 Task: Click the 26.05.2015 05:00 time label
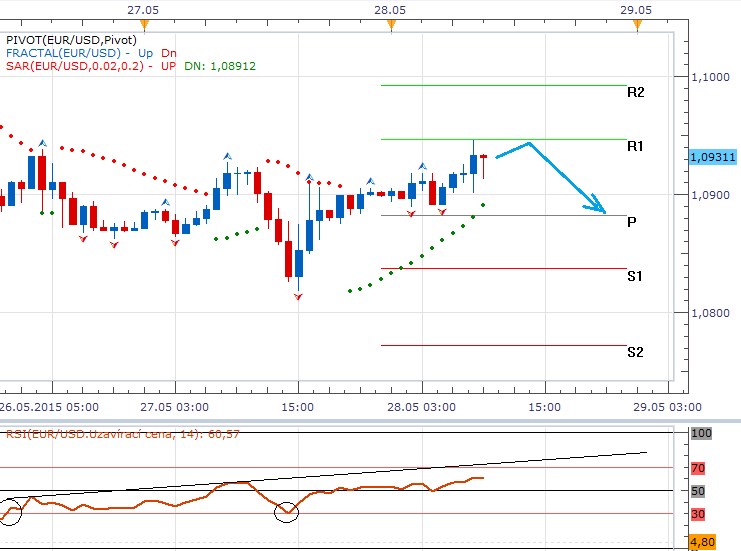click(49, 407)
